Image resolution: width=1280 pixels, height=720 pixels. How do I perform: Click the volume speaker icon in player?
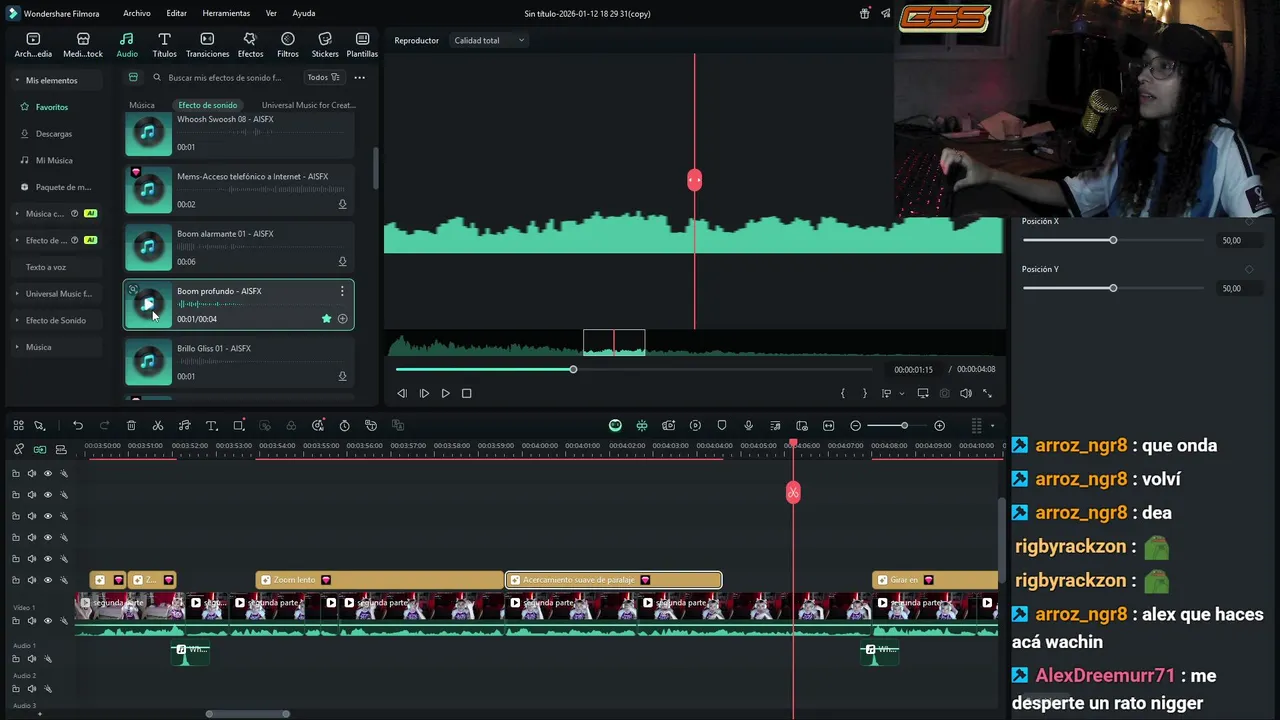966,394
